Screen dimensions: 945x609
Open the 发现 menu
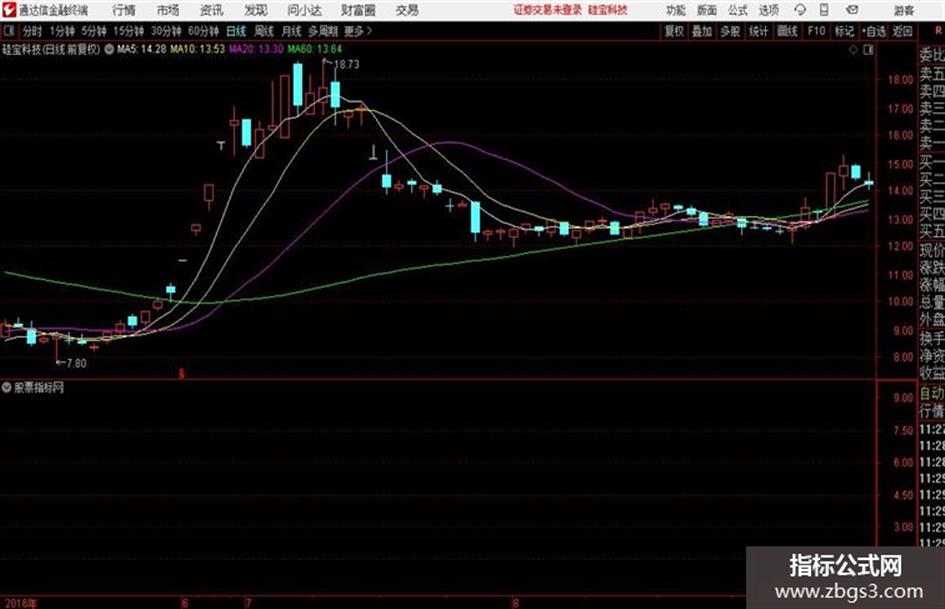pos(256,10)
